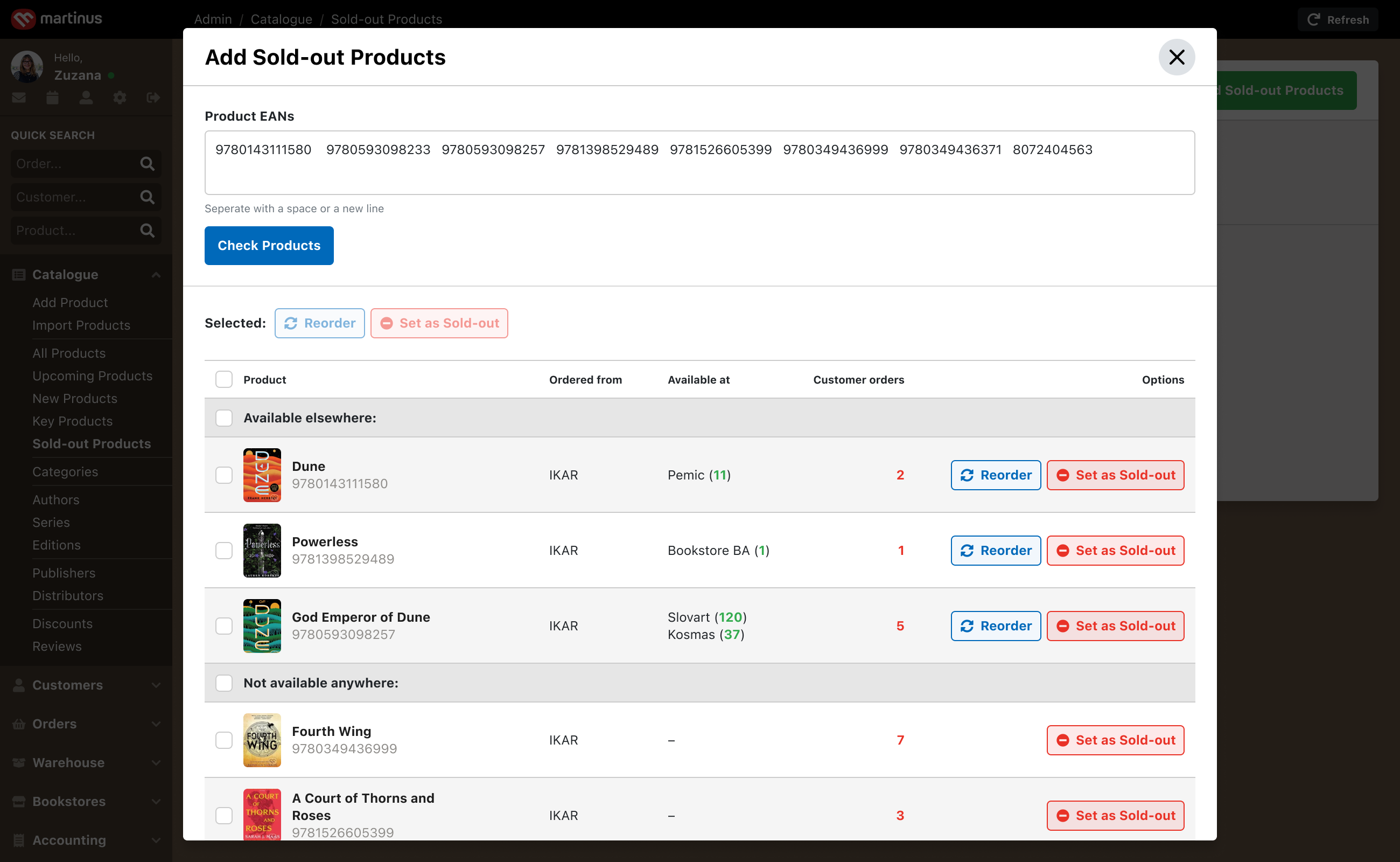This screenshot has width=1400, height=862.
Task: Click the Customers section person icon
Action: pyautogui.click(x=19, y=685)
